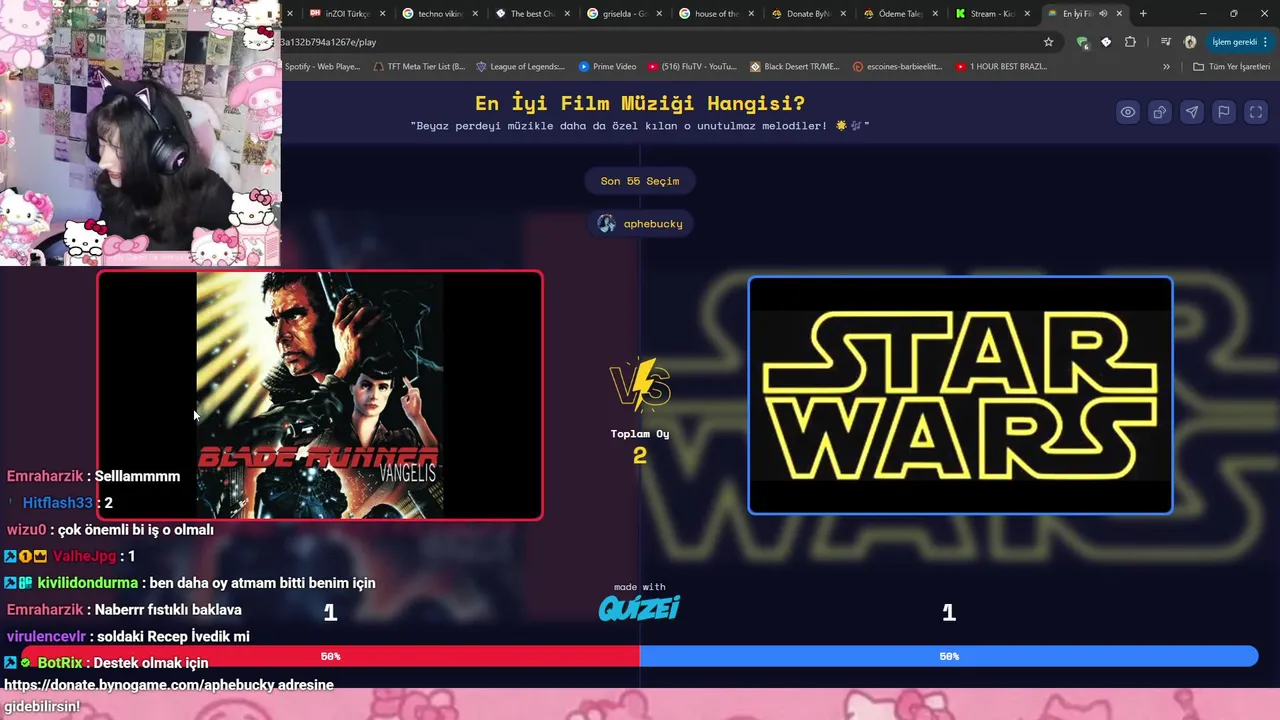Click the 'Toplam Oy' label
The height and width of the screenshot is (720, 1280).
pos(640,434)
